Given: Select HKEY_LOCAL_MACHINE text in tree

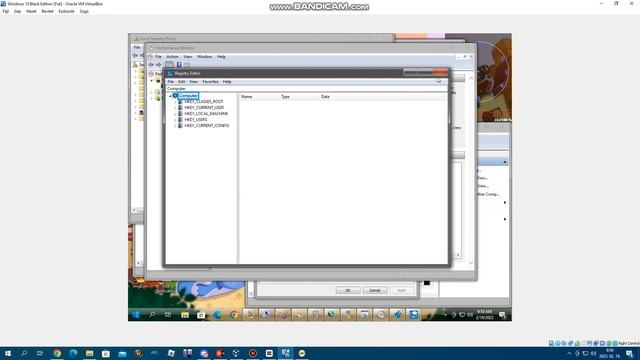Looking at the screenshot, I should click(x=206, y=114).
